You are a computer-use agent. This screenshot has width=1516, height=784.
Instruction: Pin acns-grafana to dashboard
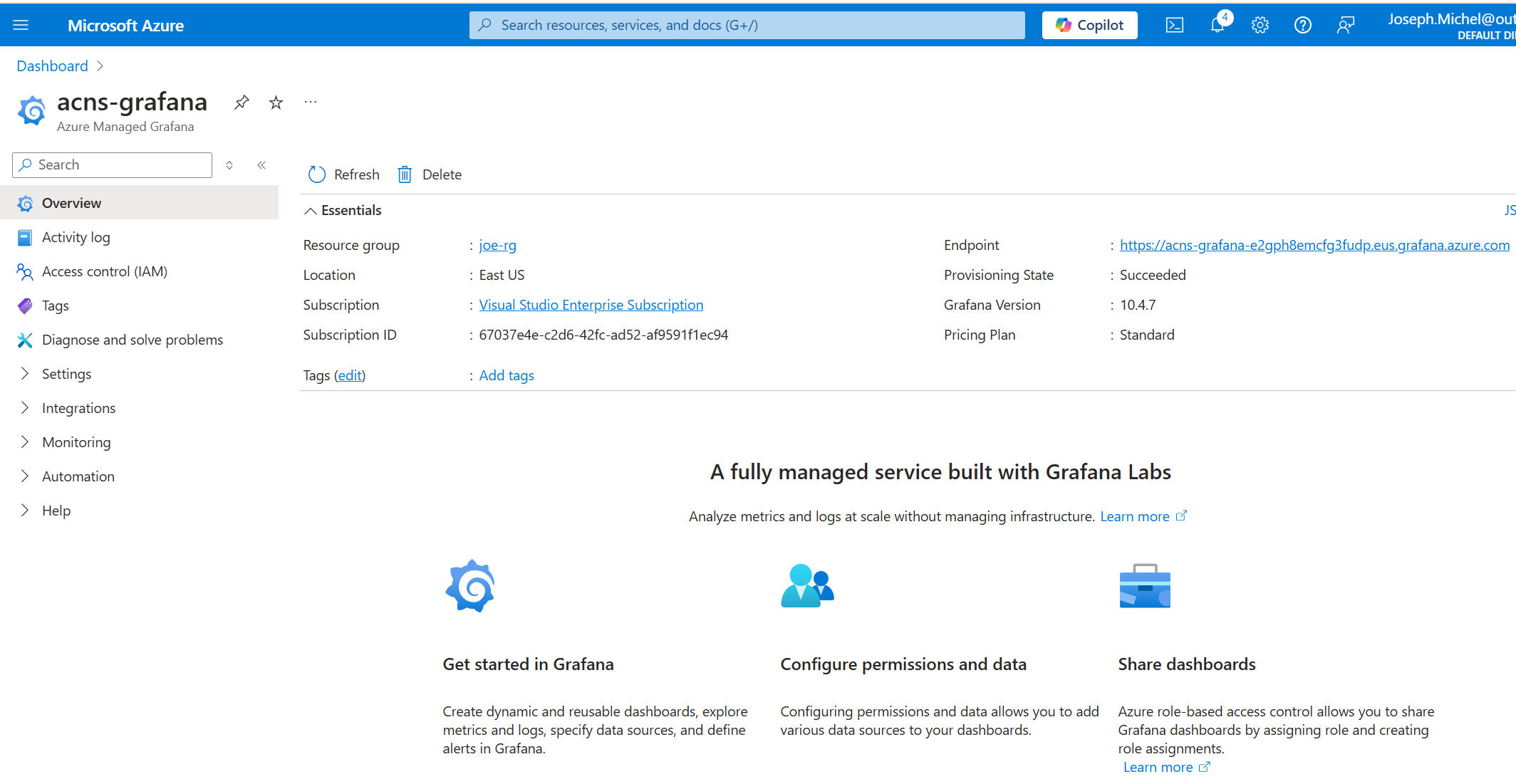(242, 103)
